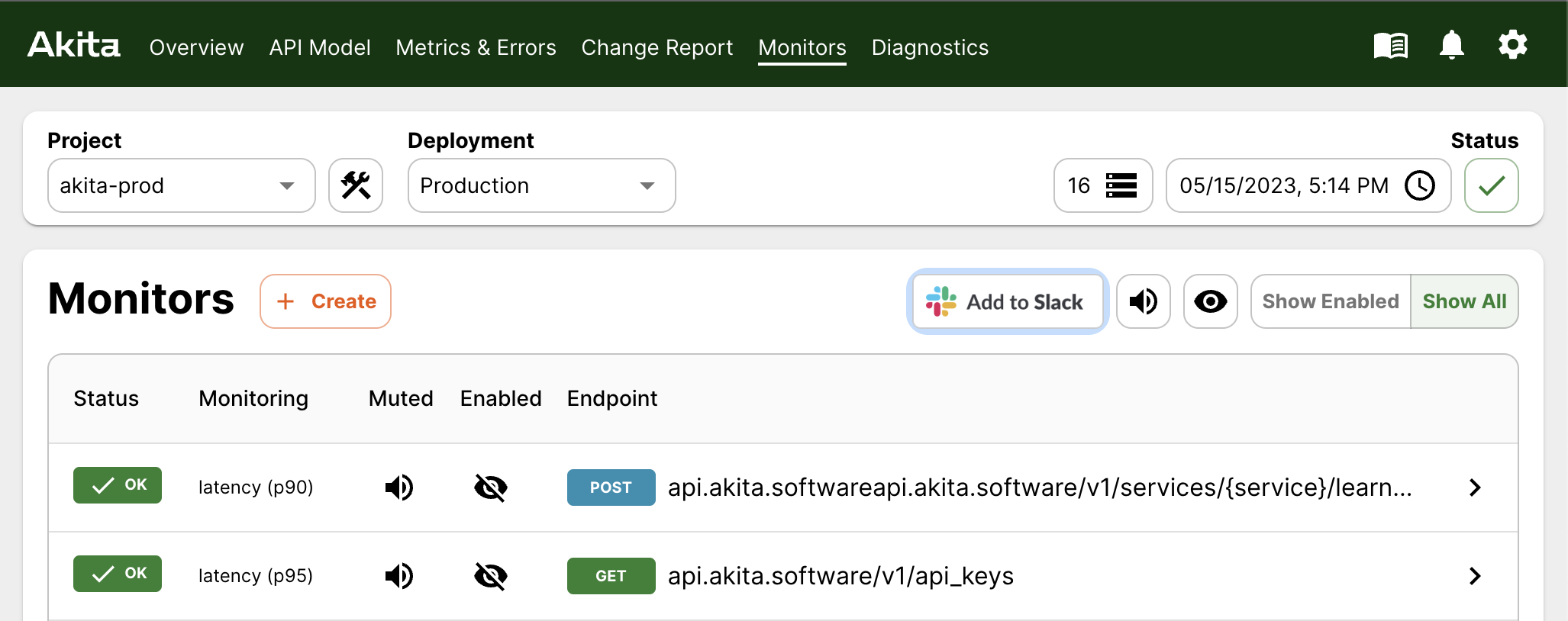Viewport: 1568px width, 621px height.
Task: Open the documentation book icon
Action: click(x=1390, y=46)
